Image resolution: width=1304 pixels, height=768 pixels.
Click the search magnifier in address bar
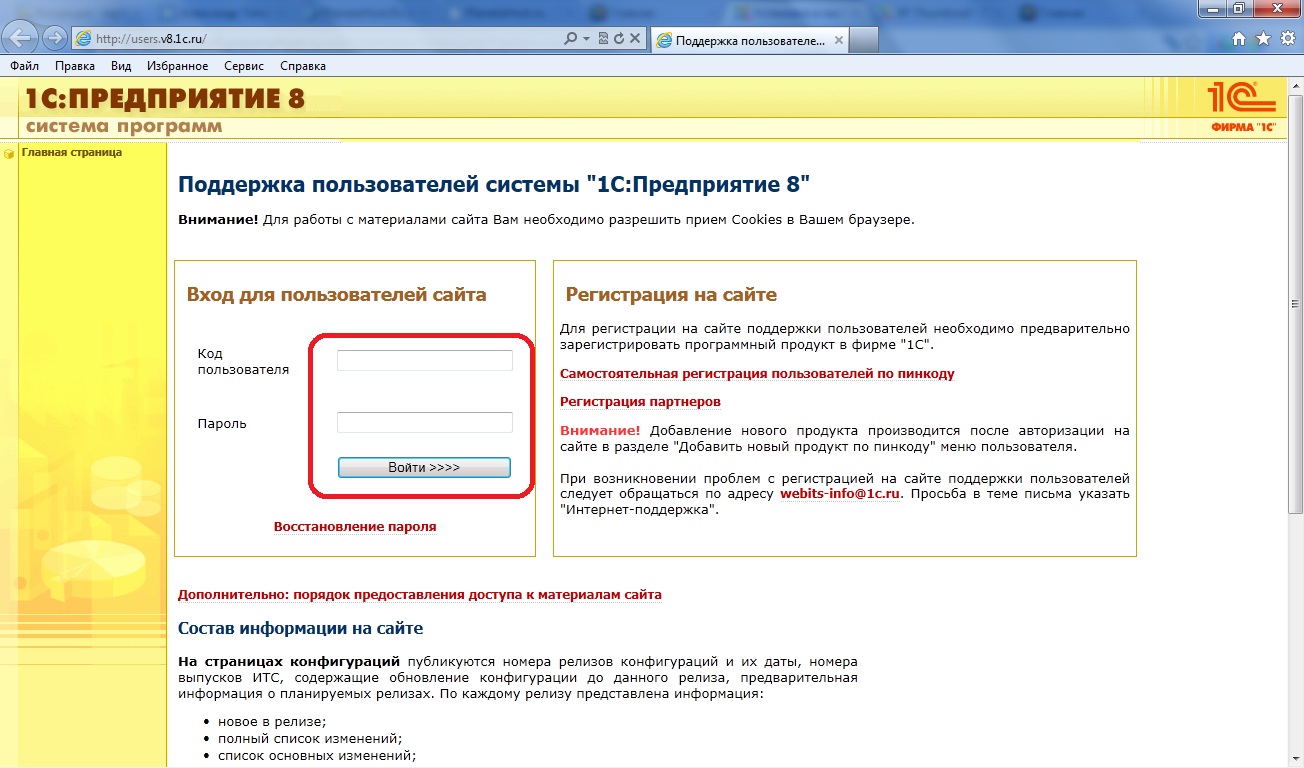tap(571, 39)
